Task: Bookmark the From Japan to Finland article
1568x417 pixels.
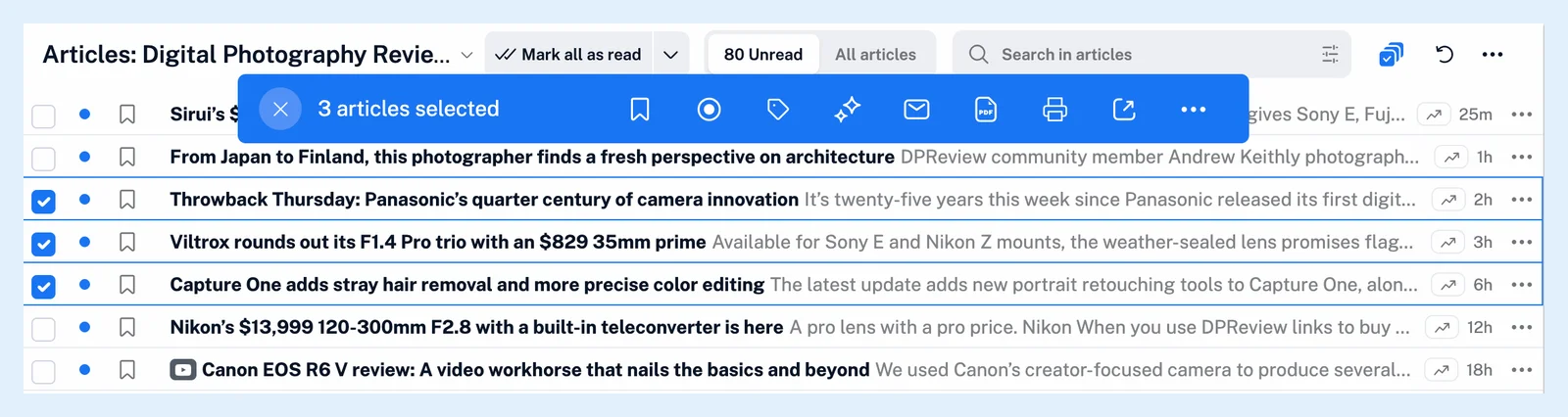Action: (127, 157)
